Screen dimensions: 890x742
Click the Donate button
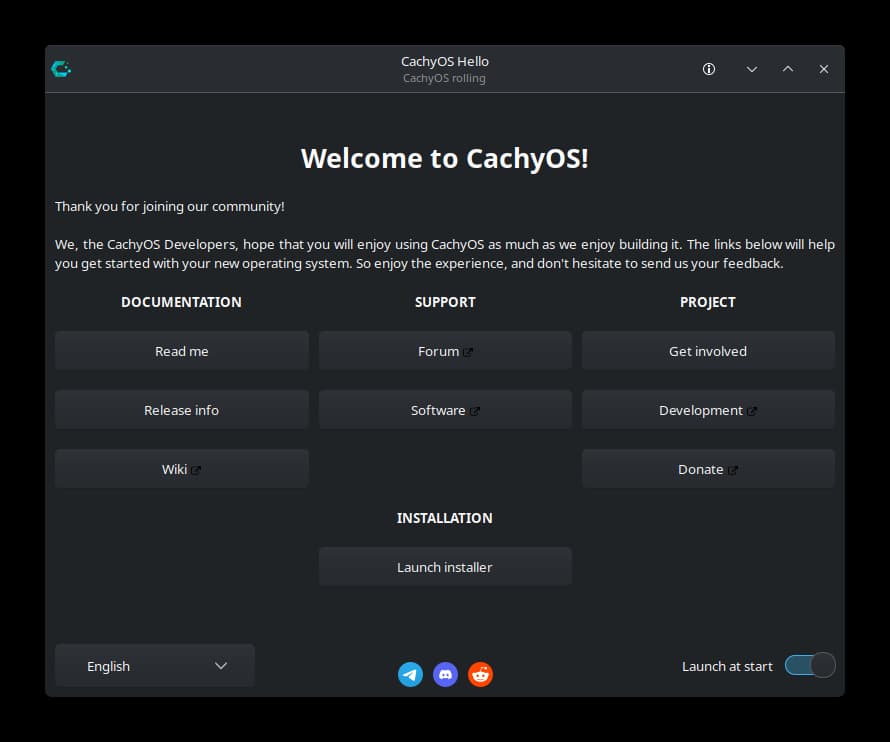708,469
